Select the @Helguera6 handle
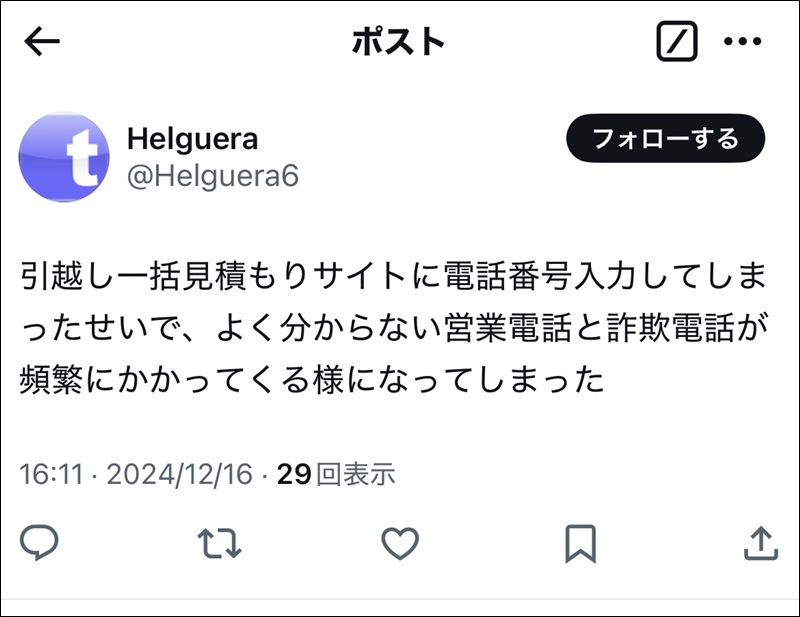Screen dimensions: 800x617 coord(213,176)
